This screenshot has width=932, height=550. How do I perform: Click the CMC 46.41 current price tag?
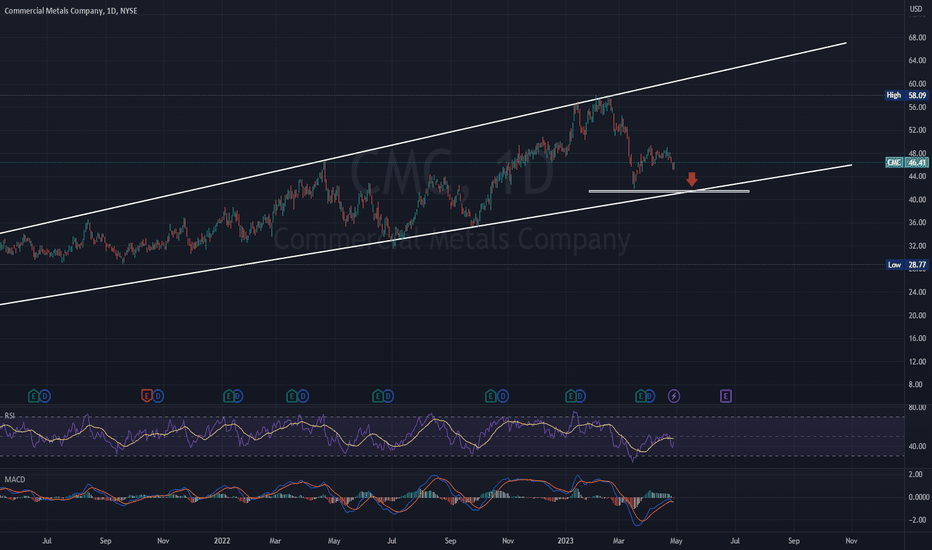click(x=906, y=162)
